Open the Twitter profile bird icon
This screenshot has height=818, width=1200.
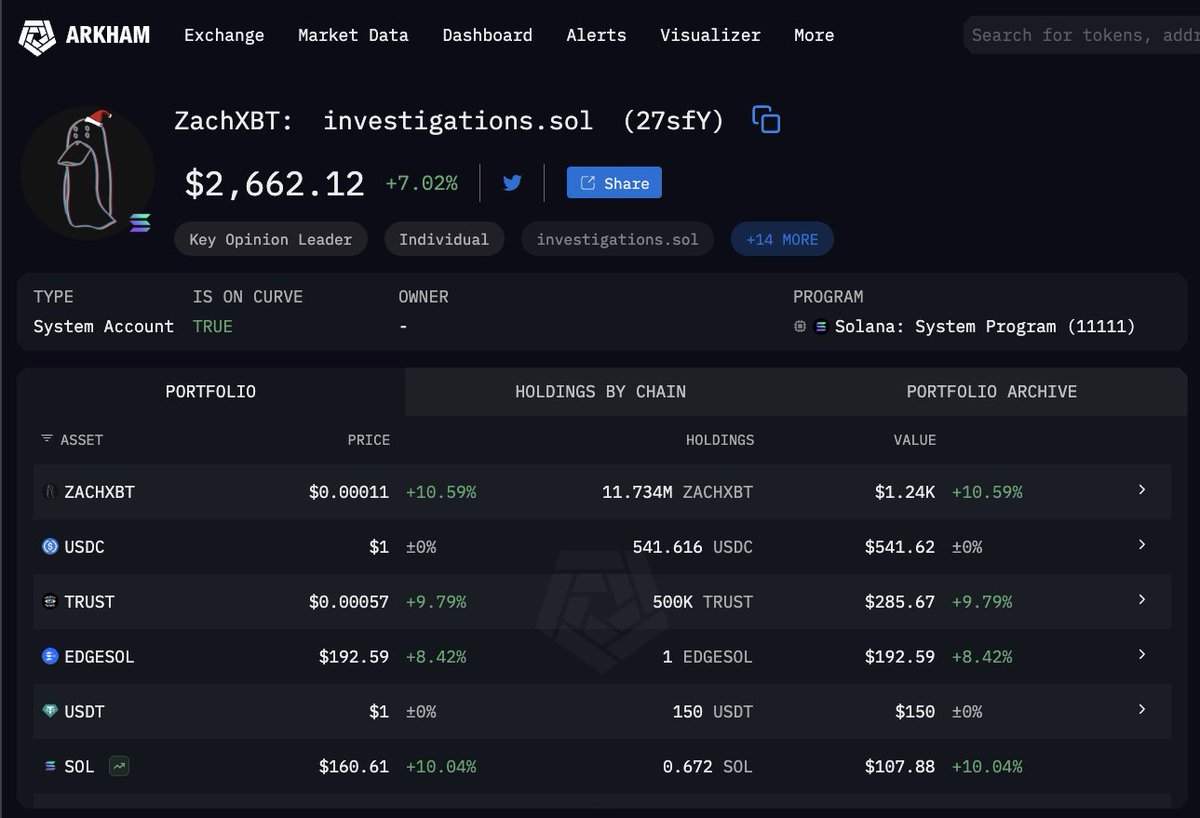512,183
